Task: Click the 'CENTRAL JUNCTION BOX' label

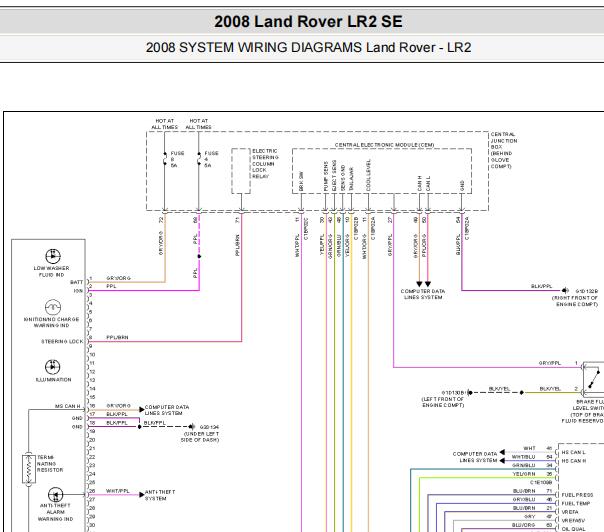Action: tap(503, 141)
